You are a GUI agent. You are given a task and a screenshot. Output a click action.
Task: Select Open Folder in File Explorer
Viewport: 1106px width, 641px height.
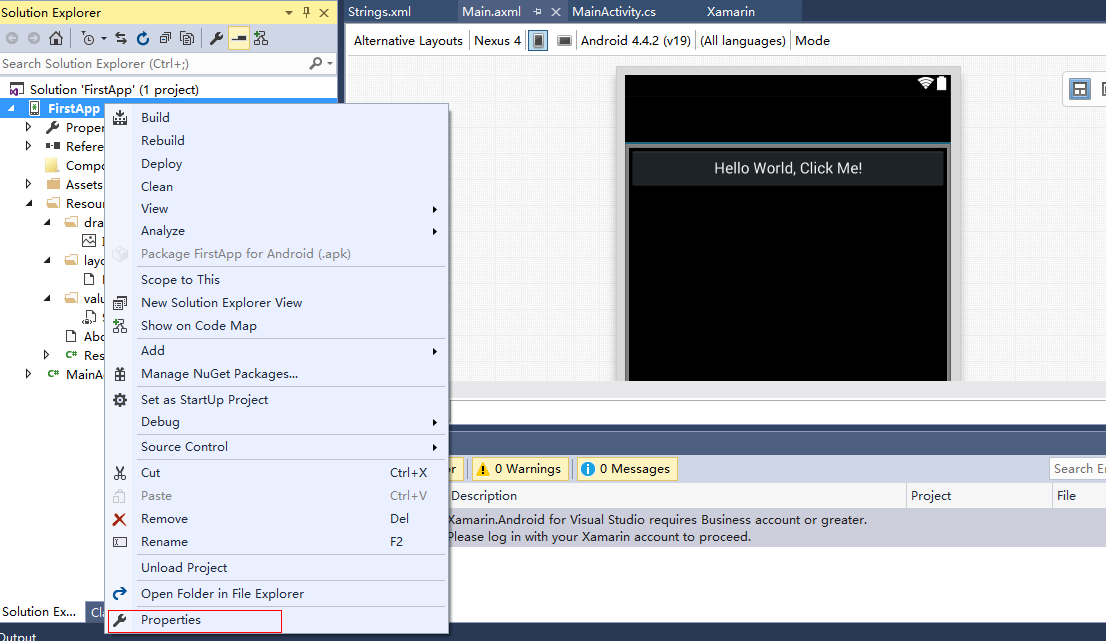[x=276, y=594]
